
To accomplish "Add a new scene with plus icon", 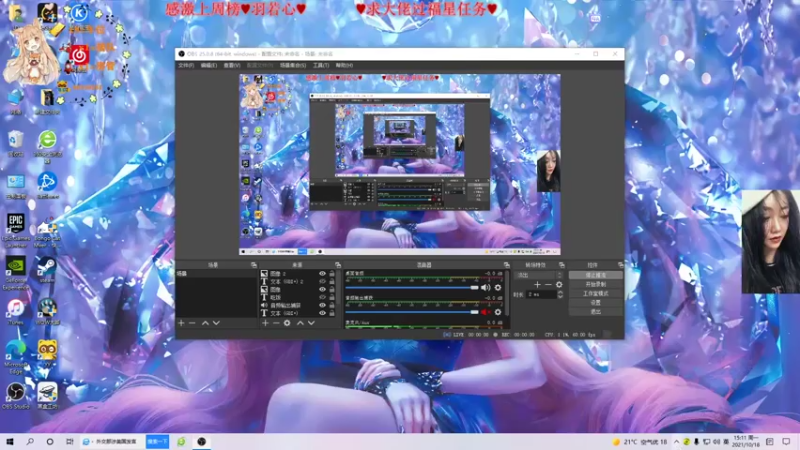I will click(x=181, y=323).
